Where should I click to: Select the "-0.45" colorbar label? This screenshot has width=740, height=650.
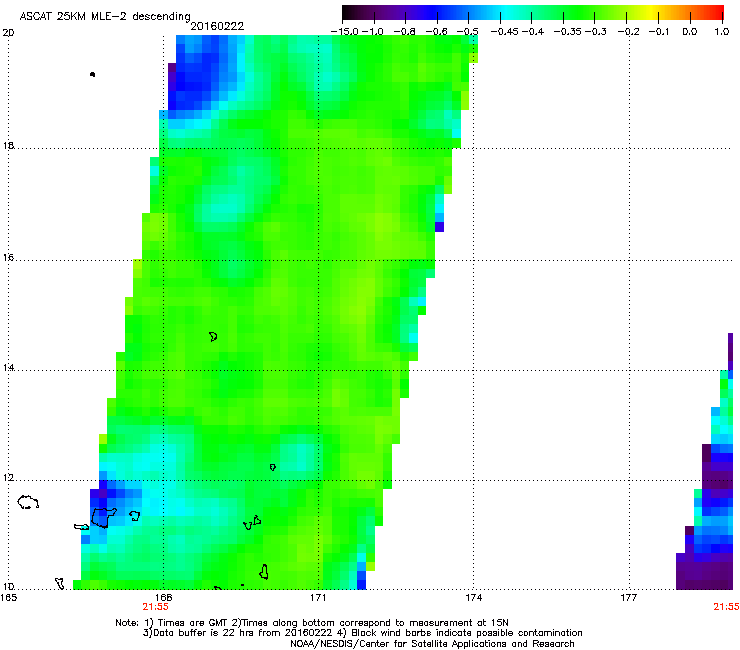[505, 32]
